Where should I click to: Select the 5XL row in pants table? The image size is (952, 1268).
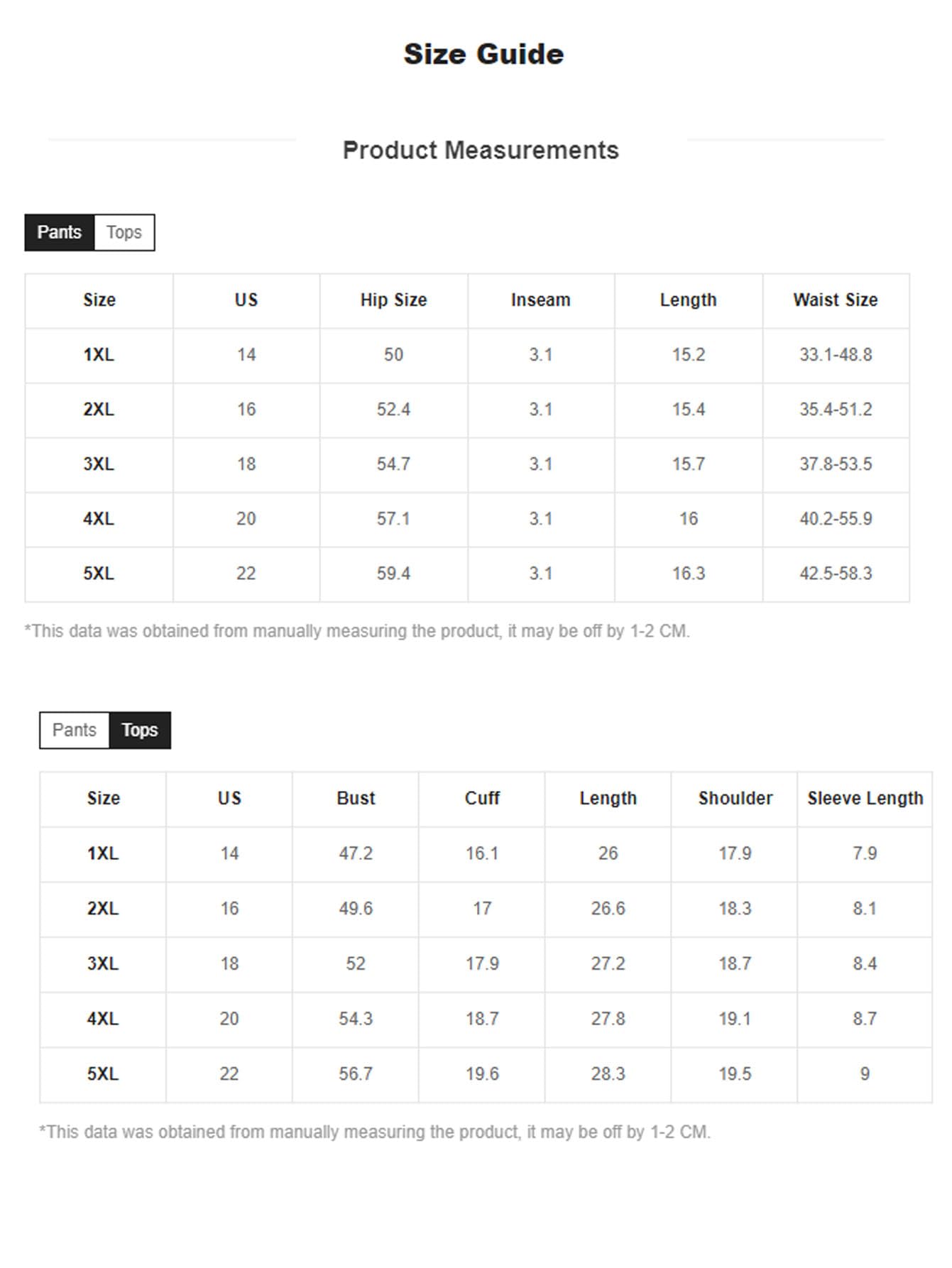click(x=467, y=574)
